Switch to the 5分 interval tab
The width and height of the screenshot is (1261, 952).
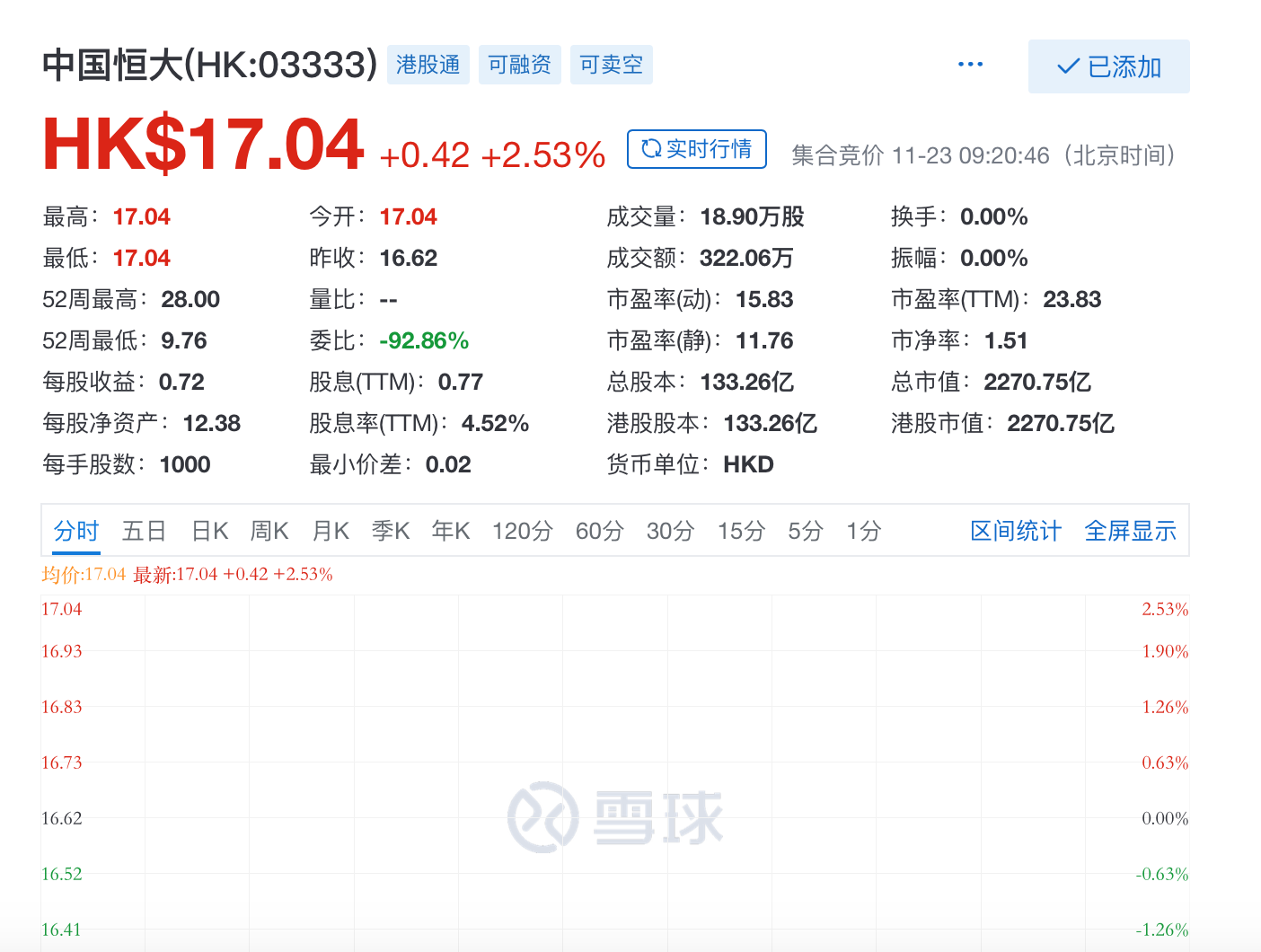click(806, 531)
